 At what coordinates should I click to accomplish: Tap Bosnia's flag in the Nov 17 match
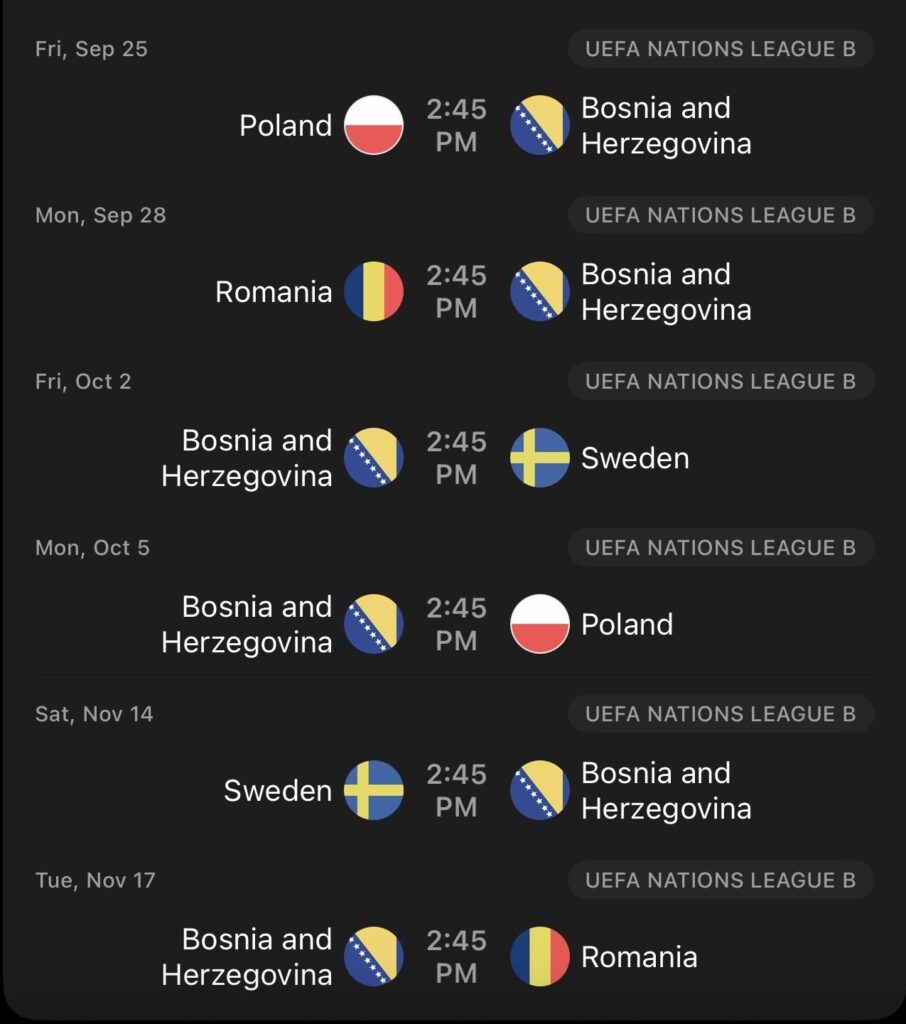click(374, 957)
